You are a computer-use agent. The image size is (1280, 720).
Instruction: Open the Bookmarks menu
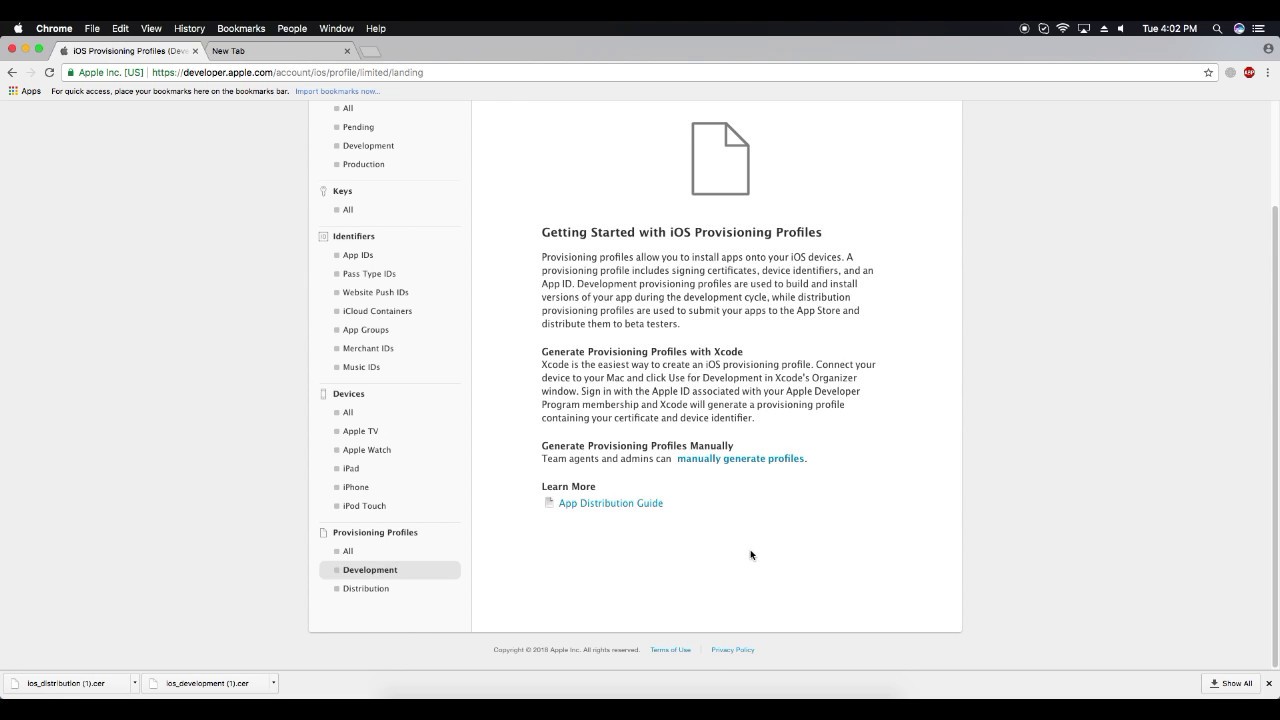241,28
